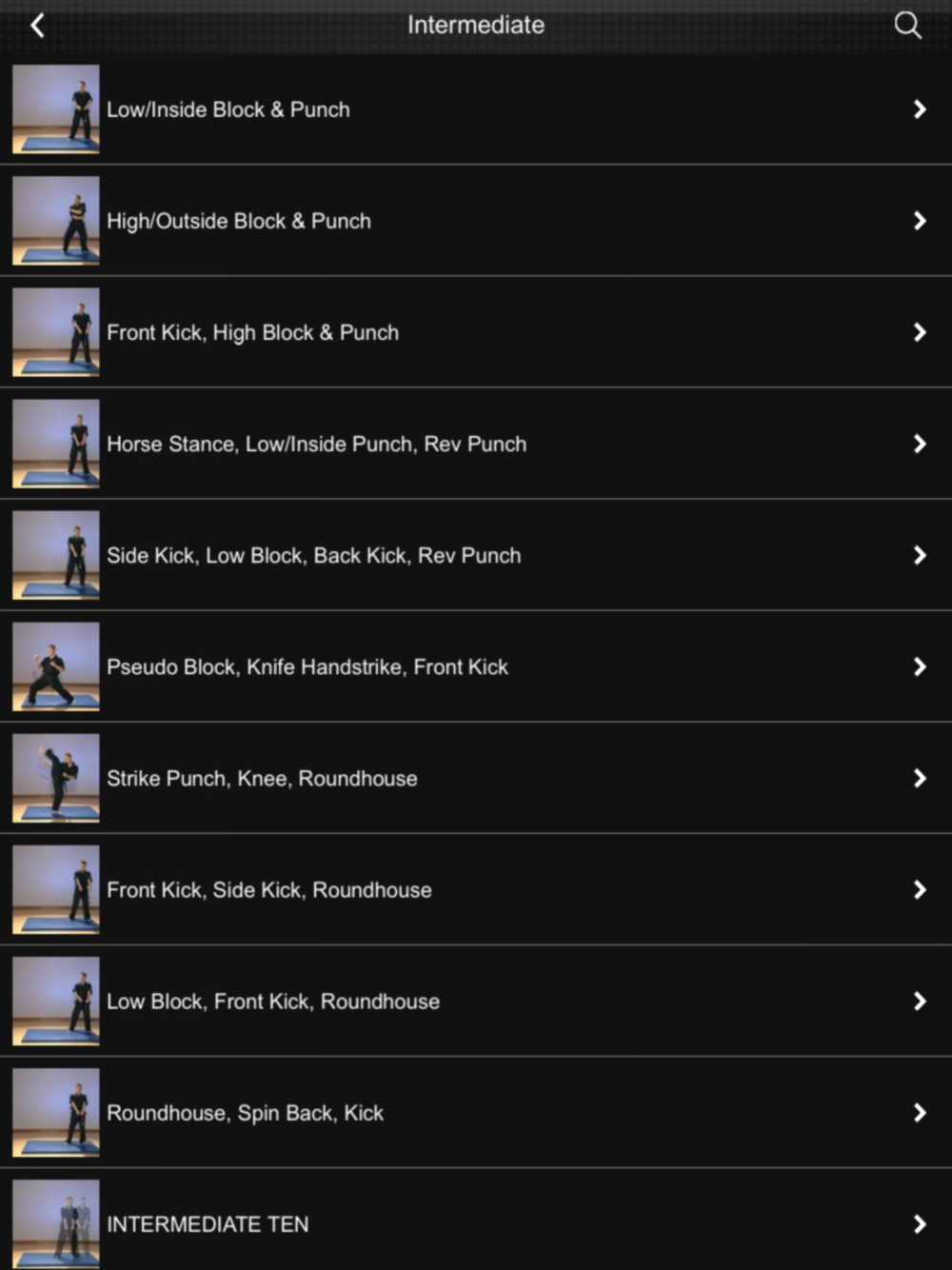Tap chevron for High/Outside Block & Punch
This screenshot has height=1270, width=952.
[x=920, y=221]
